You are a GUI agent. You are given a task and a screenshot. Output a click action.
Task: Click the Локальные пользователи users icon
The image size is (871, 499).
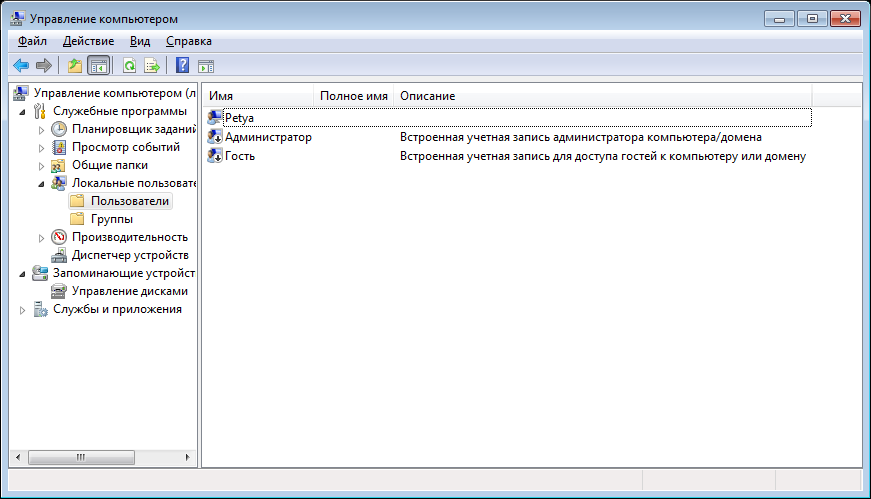click(x=58, y=183)
